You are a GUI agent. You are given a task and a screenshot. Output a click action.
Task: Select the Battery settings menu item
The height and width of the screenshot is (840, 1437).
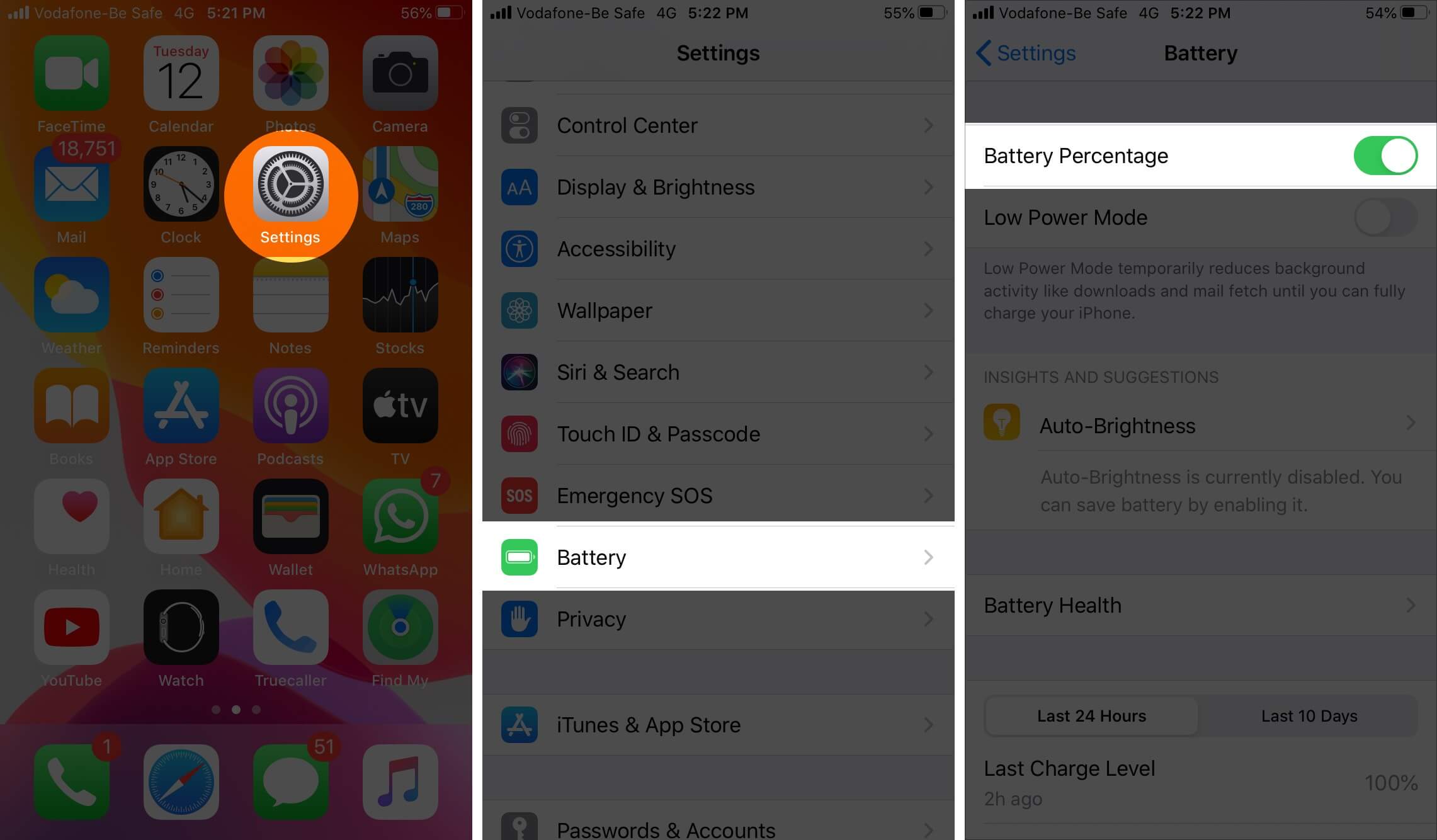[717, 557]
